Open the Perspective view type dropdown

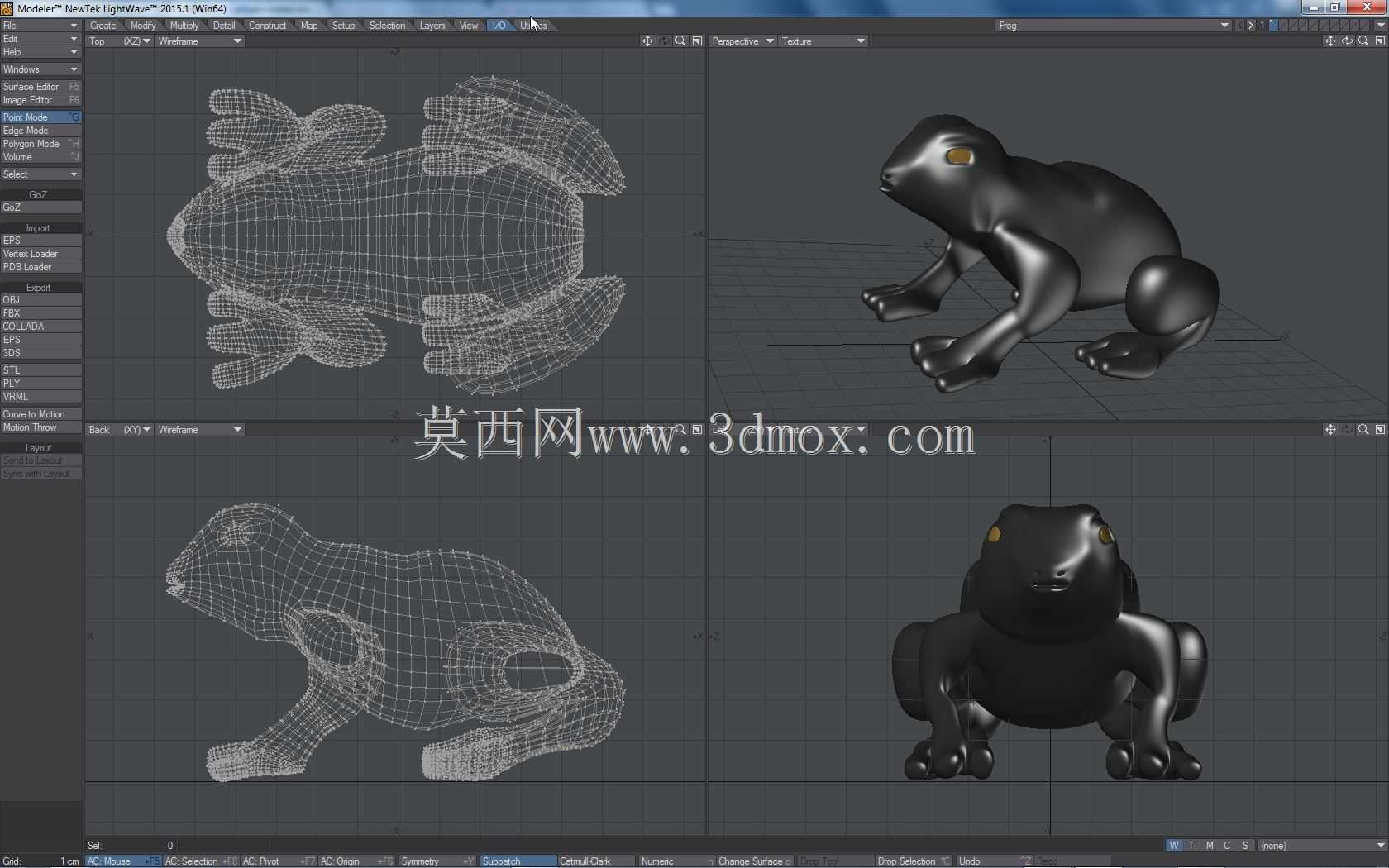(742, 41)
